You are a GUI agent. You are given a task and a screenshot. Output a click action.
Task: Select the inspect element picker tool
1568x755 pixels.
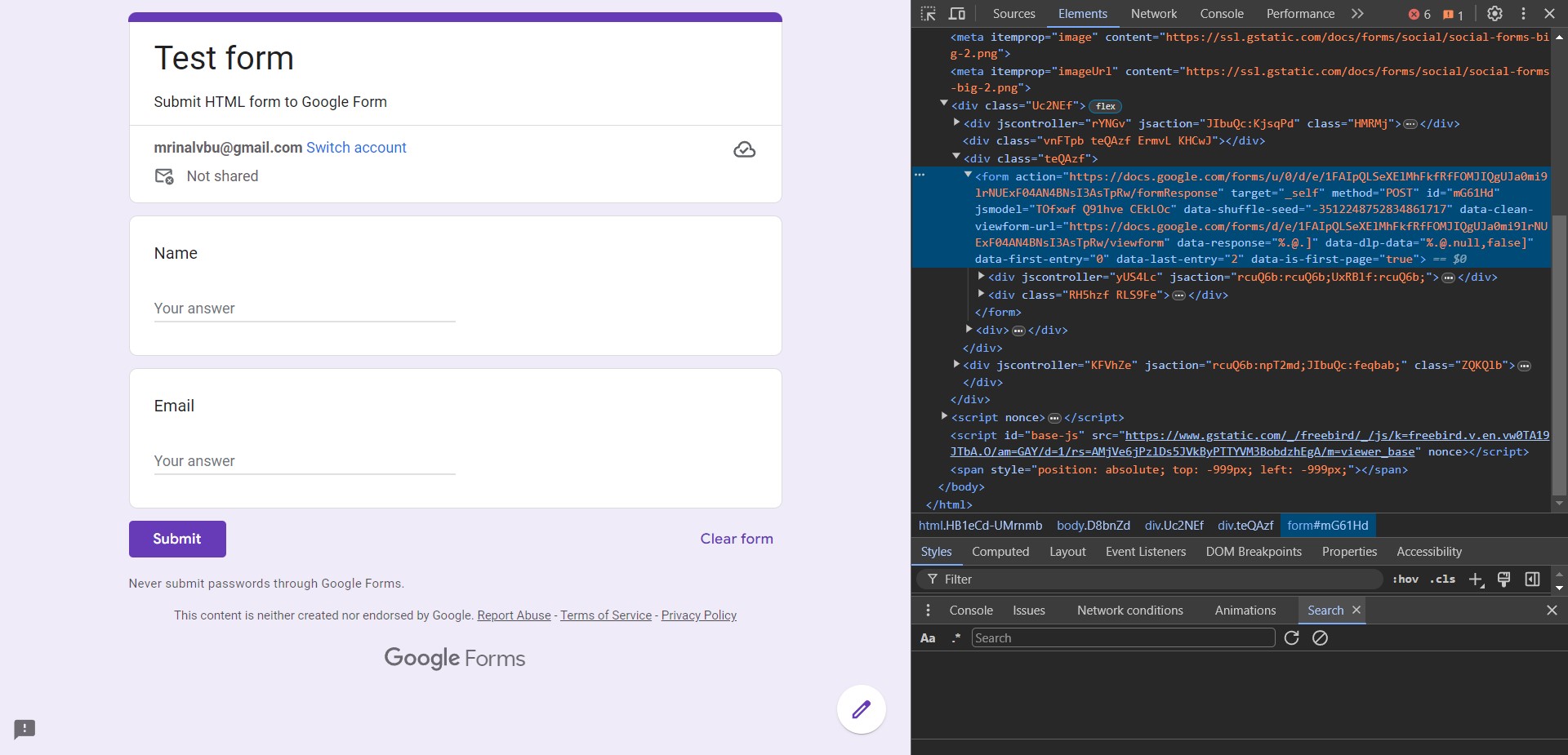[x=929, y=14]
